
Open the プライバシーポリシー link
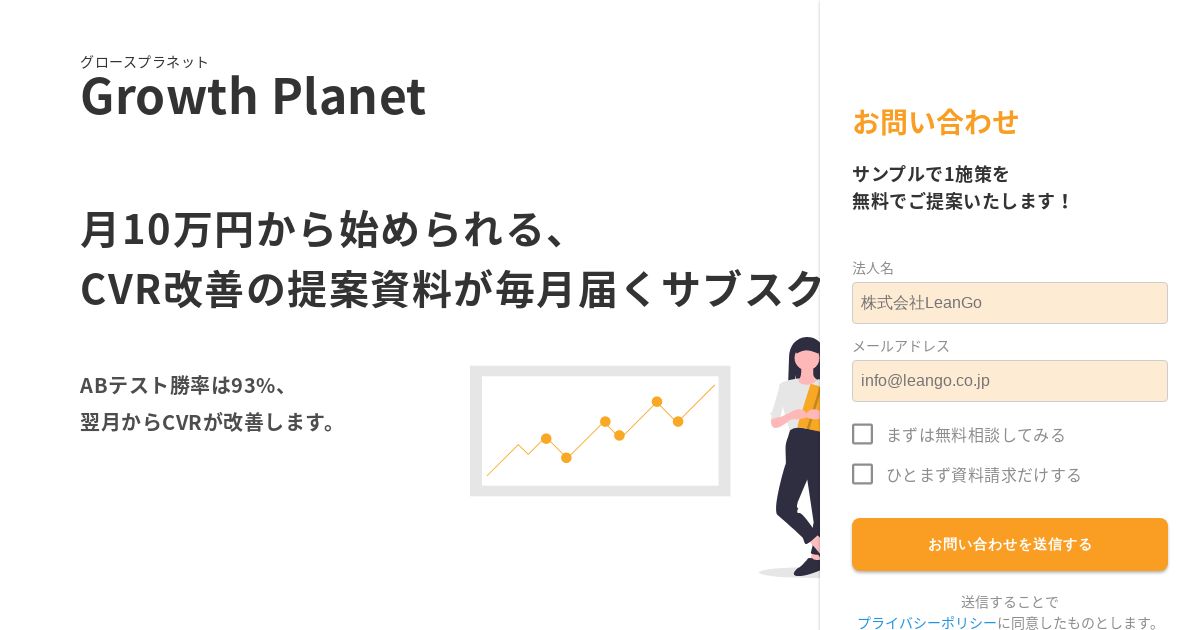(927, 622)
